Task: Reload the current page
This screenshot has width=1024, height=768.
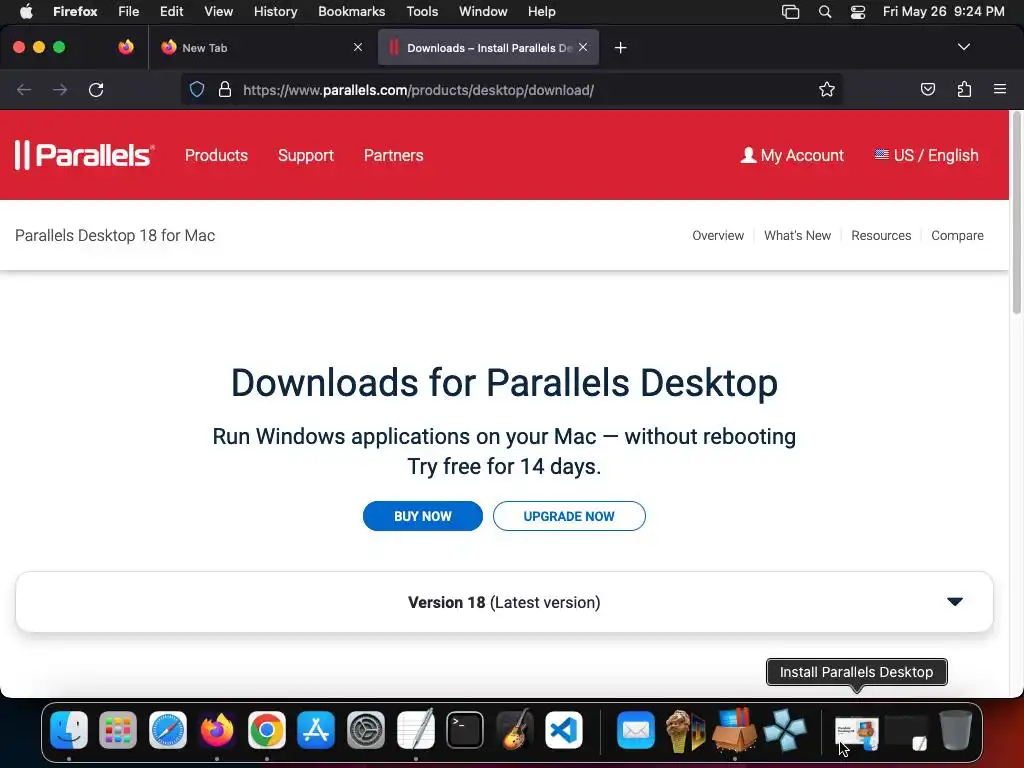Action: (96, 89)
